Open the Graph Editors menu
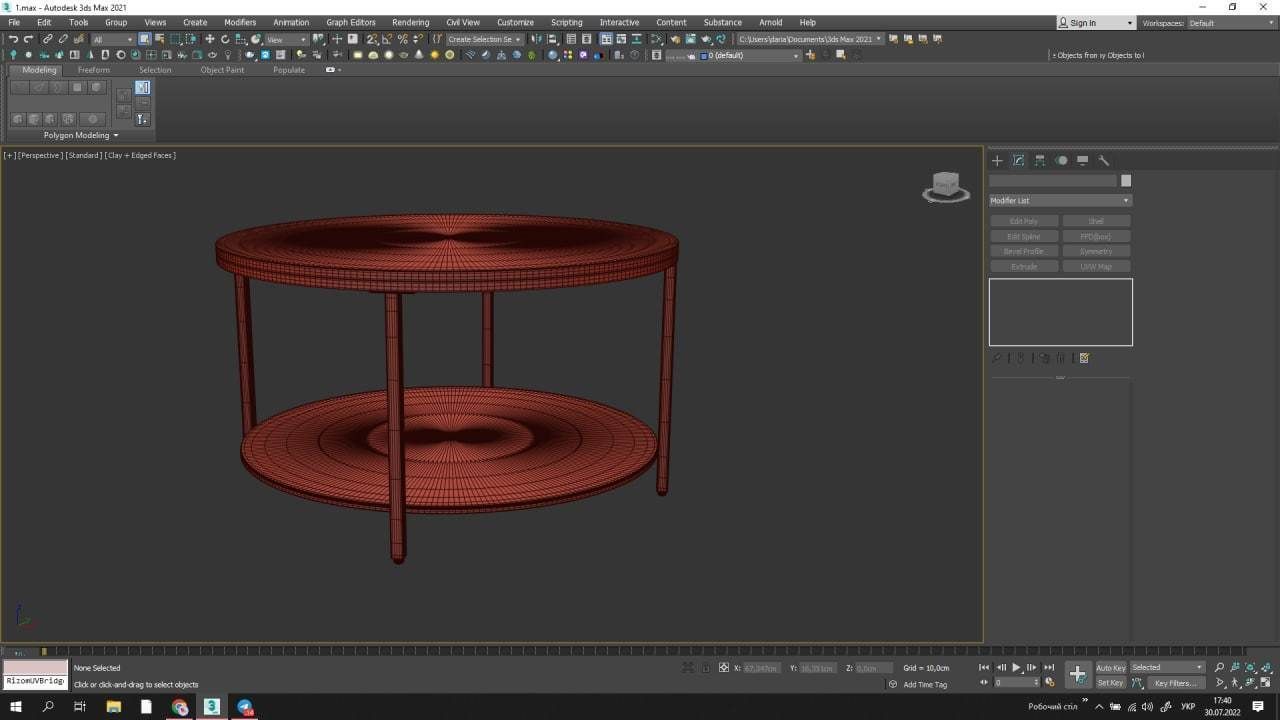 coord(351,22)
